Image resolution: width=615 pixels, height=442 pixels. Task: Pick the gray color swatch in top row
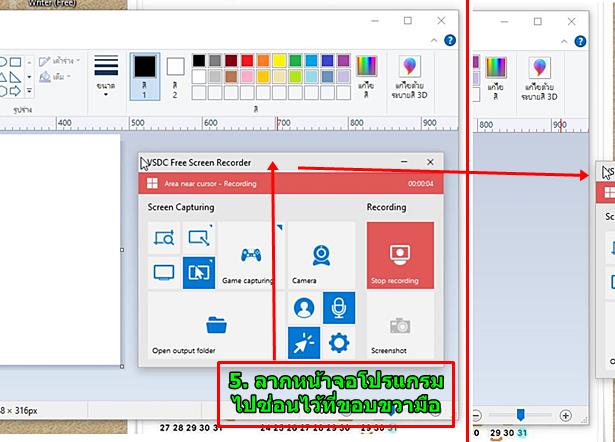tap(215, 60)
